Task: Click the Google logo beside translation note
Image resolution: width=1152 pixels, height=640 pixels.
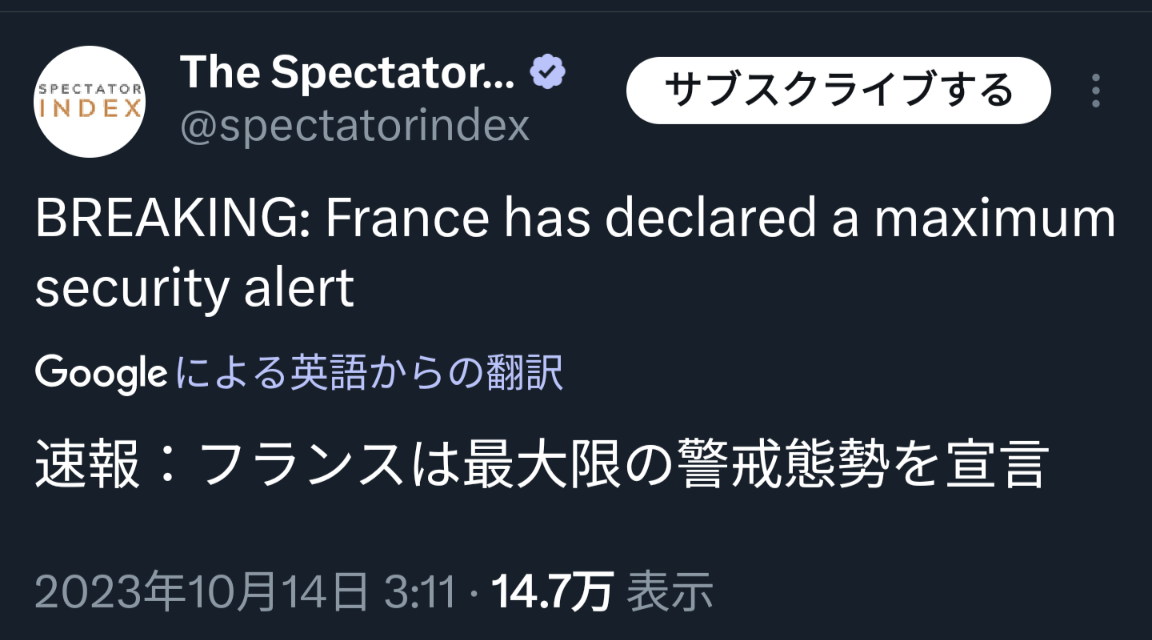Action: 100,374
